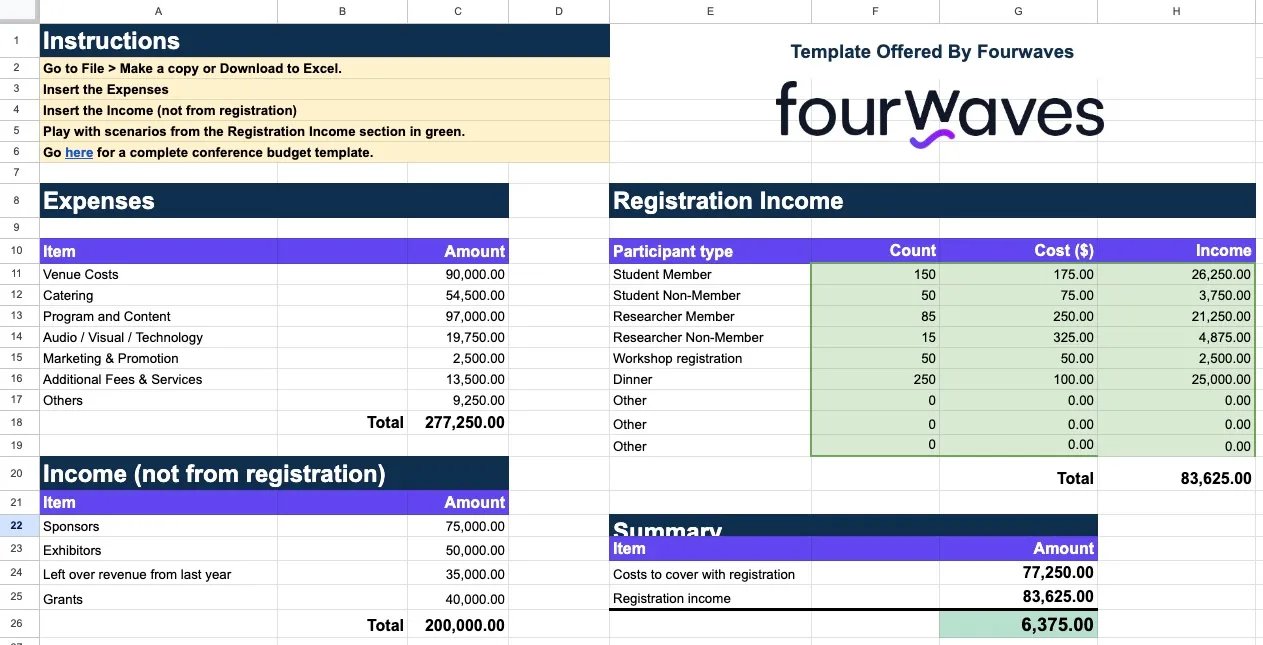Select column A header
The width and height of the screenshot is (1263, 645).
tap(159, 11)
